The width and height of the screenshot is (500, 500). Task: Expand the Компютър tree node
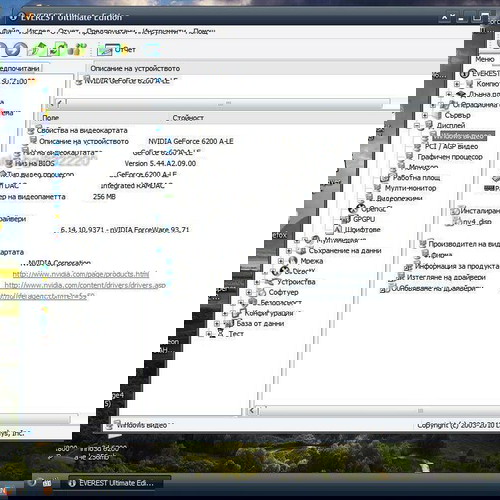(x=457, y=84)
